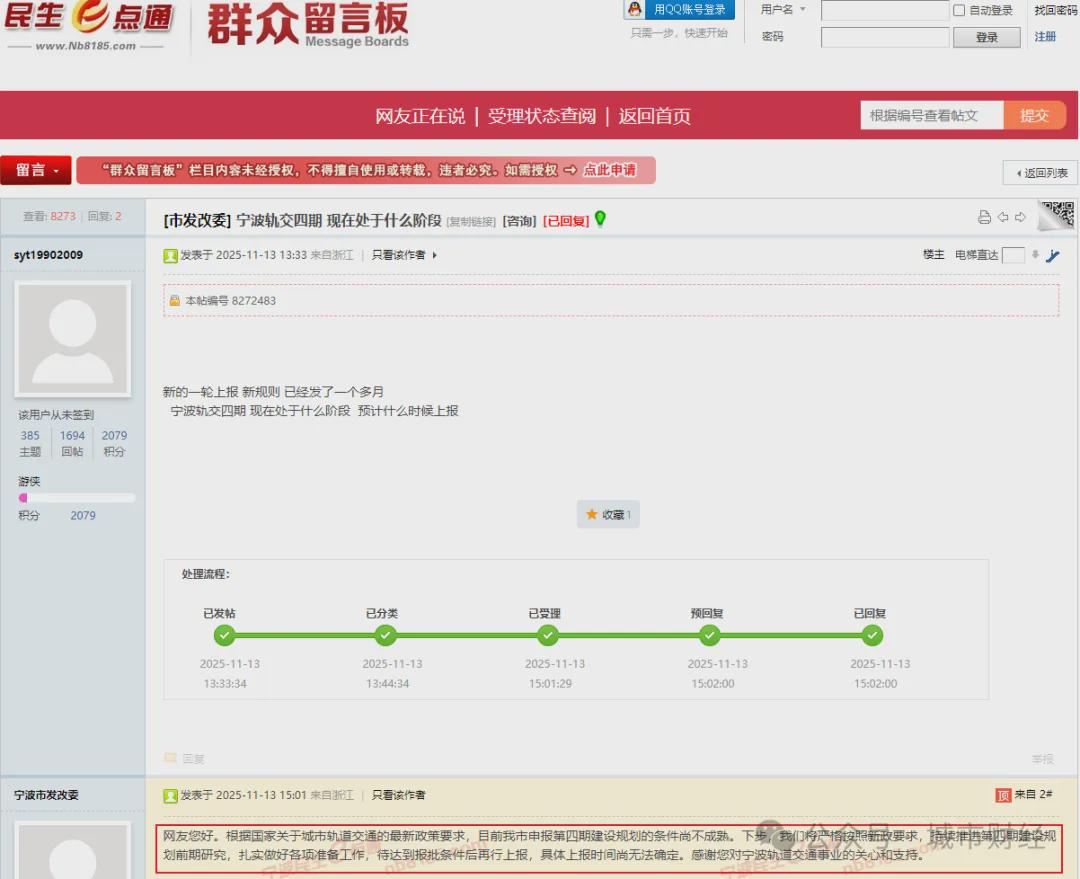Open the red 留言 dropdown button
This screenshot has height=879, width=1080.
[x=36, y=171]
